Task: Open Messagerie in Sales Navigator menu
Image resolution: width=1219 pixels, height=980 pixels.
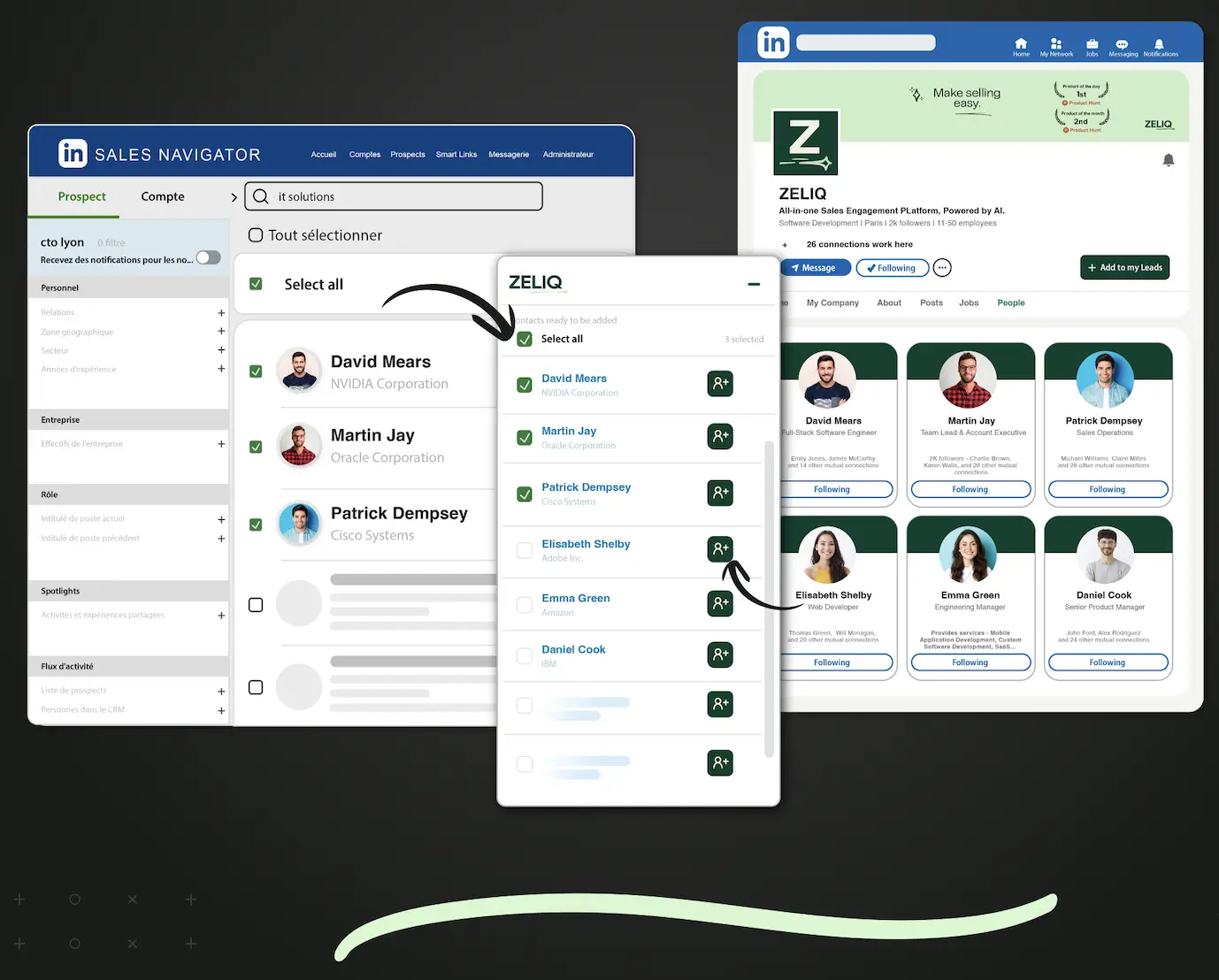Action: pyautogui.click(x=509, y=155)
